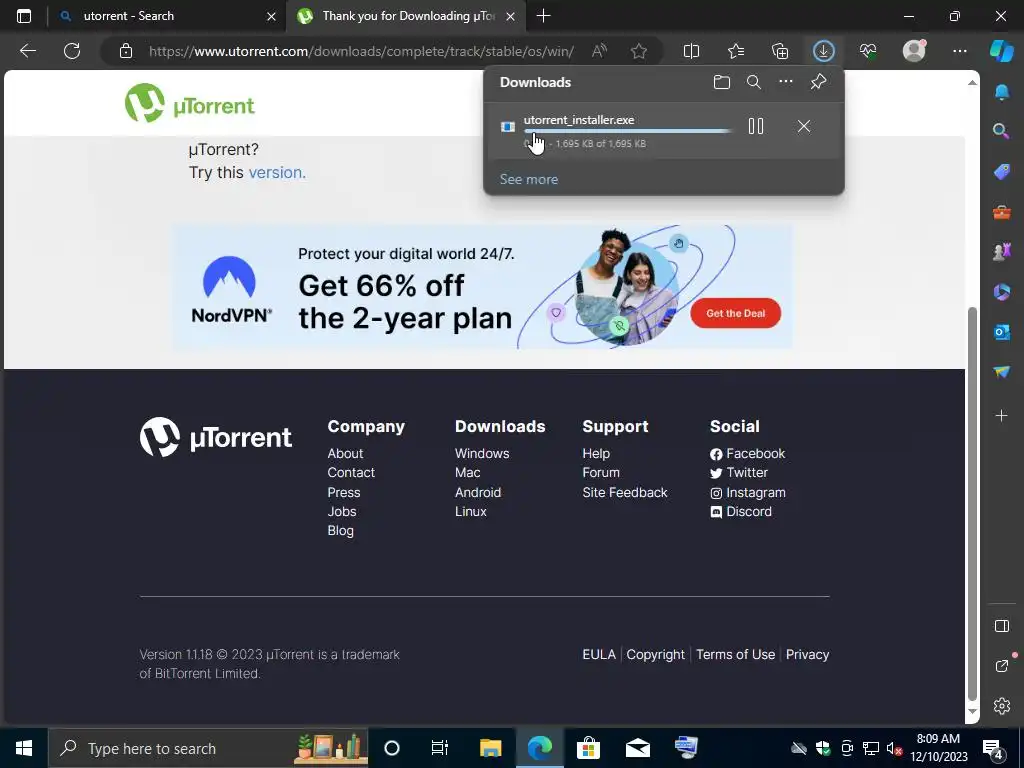Visit the Facebook social link
Viewport: 1024px width, 768px height.
[748, 453]
